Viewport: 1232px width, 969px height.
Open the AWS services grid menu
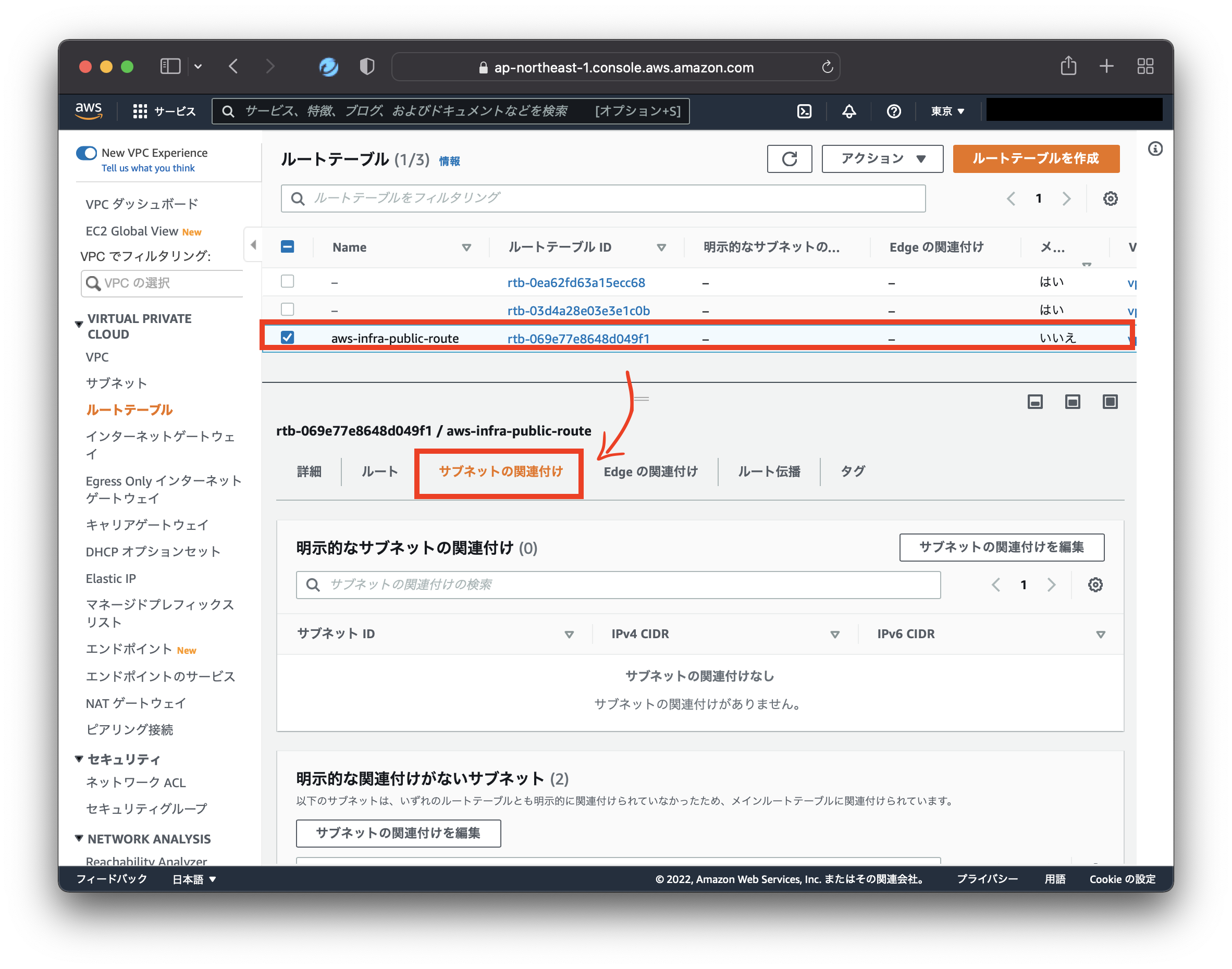pos(140,111)
